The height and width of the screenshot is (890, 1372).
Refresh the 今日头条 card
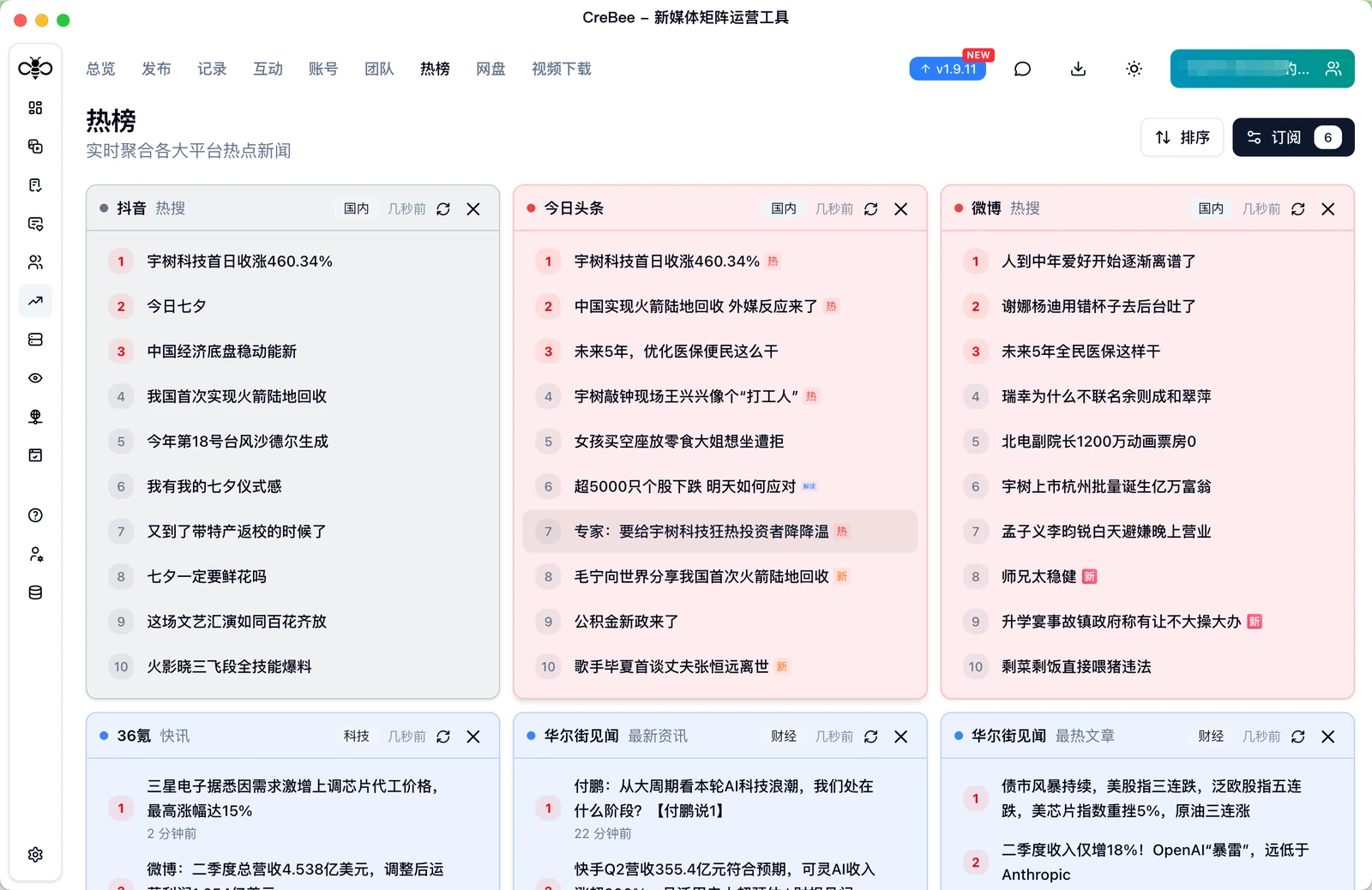coord(871,209)
